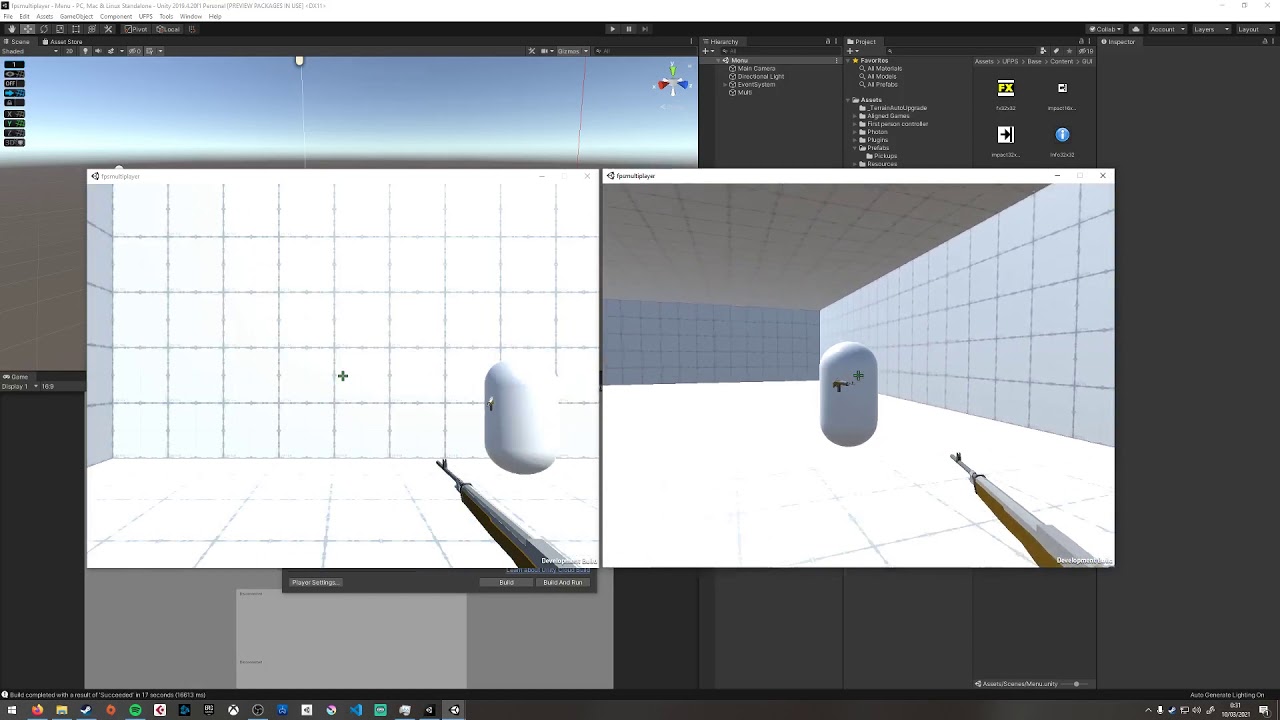Select the Rect transform tool
This screenshot has width=1280, height=720.
click(76, 29)
